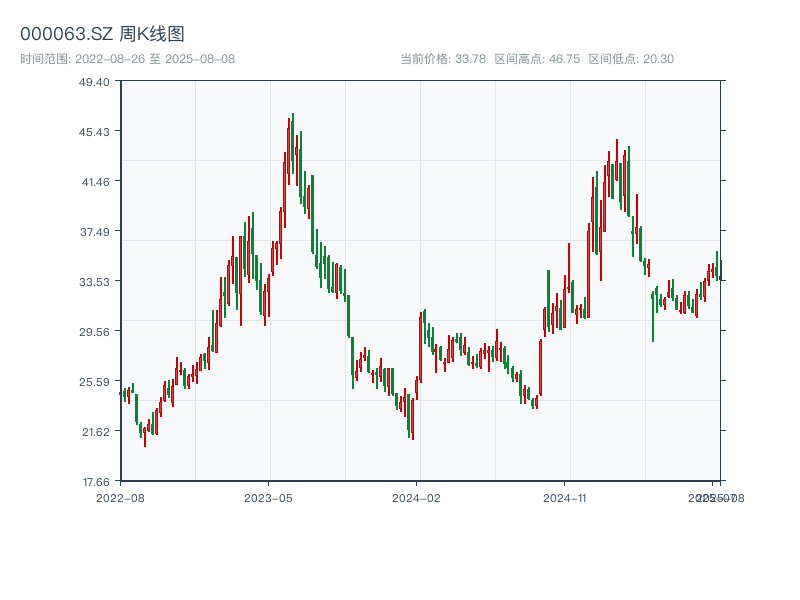
Task: Select the 21.62 price axis label
Action: coord(94,431)
